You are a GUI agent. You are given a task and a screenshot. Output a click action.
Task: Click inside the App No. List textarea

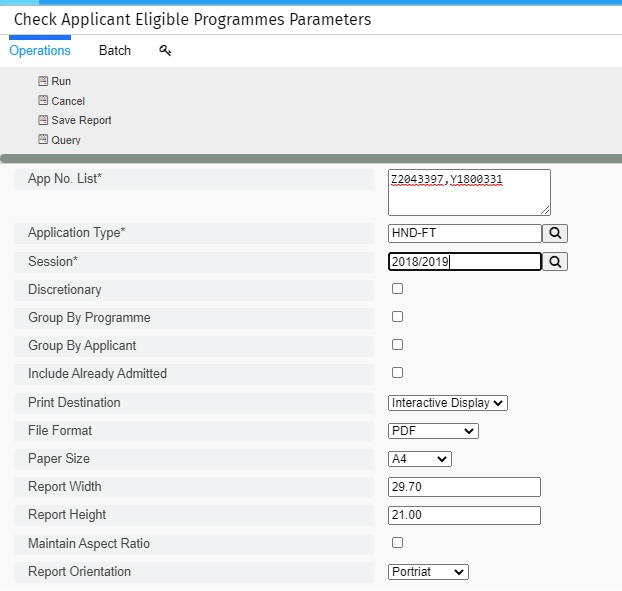(469, 193)
